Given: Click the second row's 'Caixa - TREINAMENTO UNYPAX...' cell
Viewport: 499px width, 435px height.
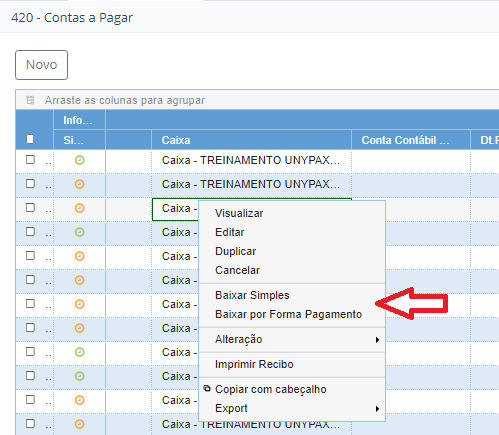Looking at the screenshot, I should [251, 184].
